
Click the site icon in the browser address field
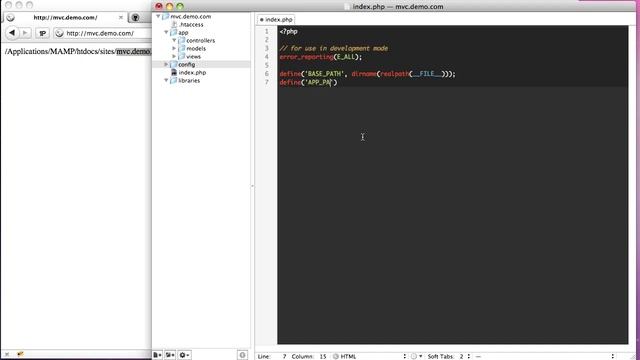pos(60,33)
